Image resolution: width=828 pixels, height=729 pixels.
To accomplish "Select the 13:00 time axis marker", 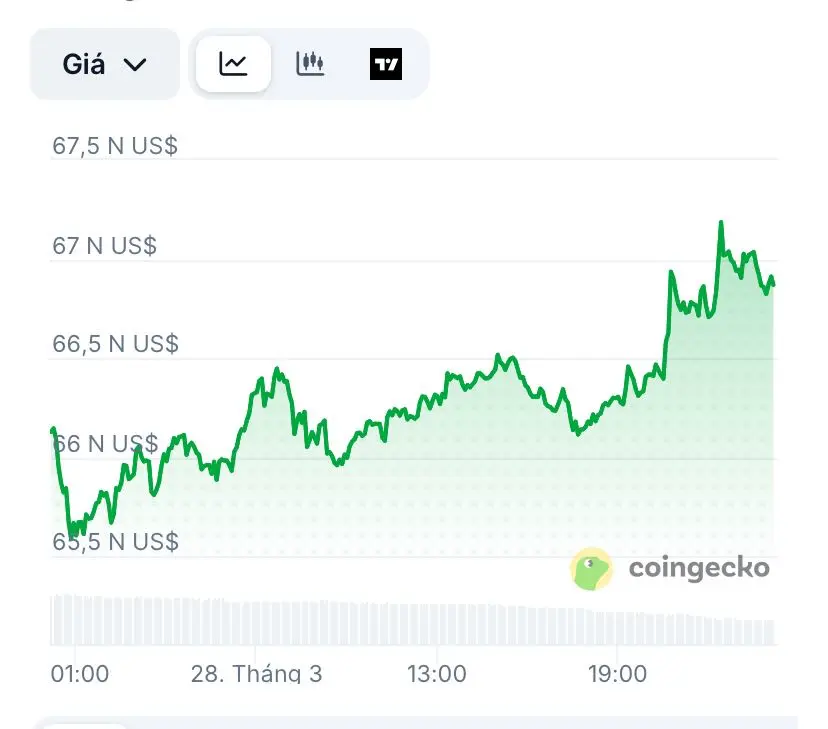I will point(436,674).
